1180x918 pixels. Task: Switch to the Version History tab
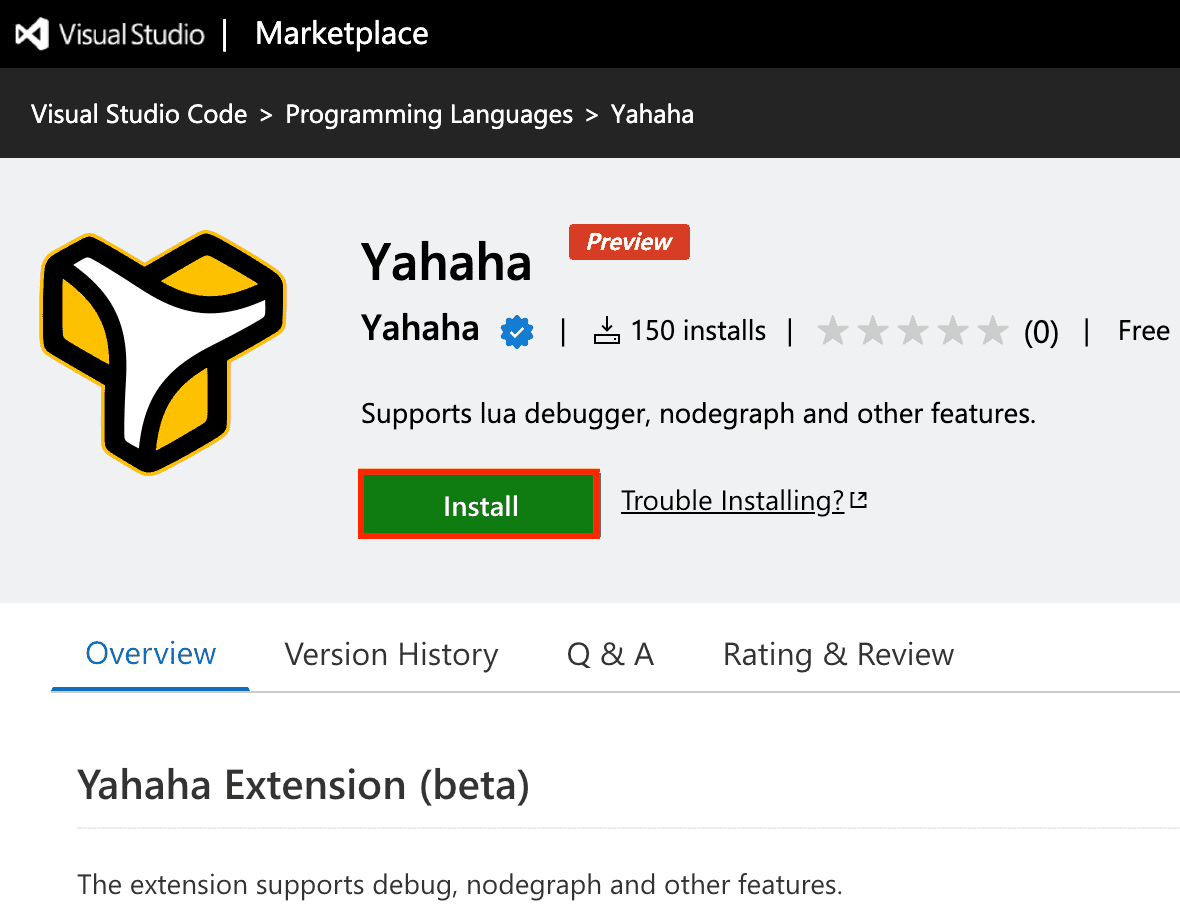tap(391, 654)
